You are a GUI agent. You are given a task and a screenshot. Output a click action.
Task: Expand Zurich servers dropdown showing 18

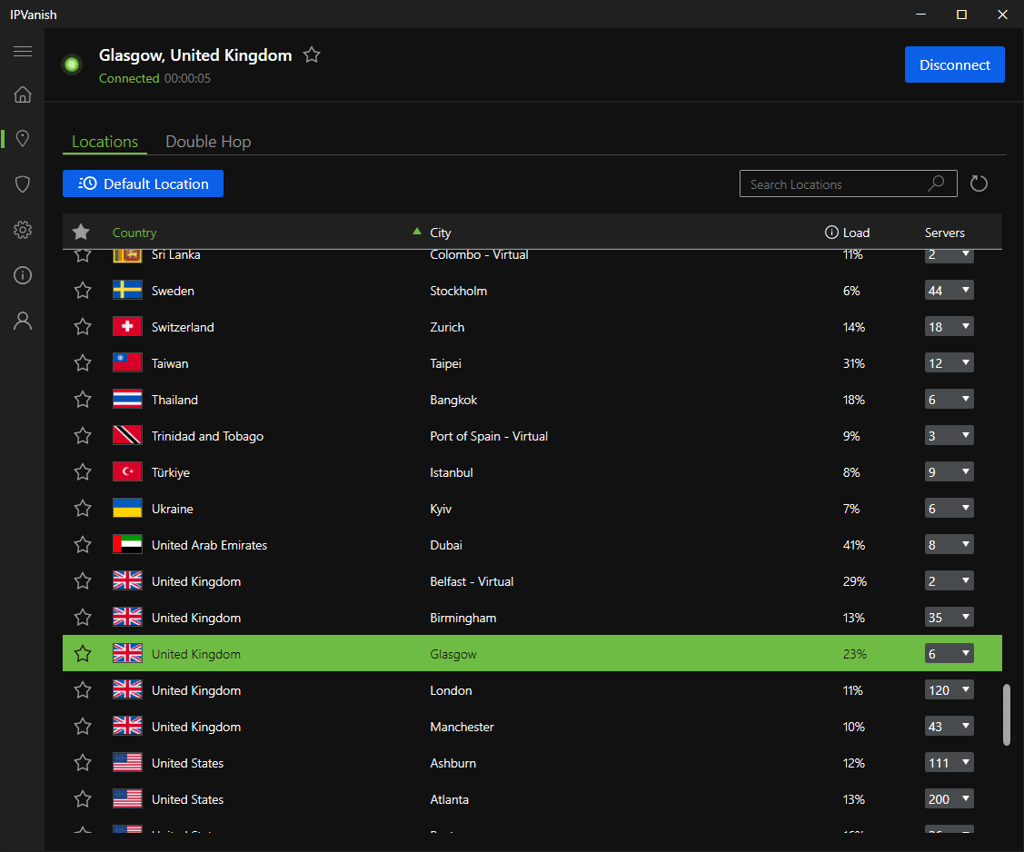coord(949,326)
